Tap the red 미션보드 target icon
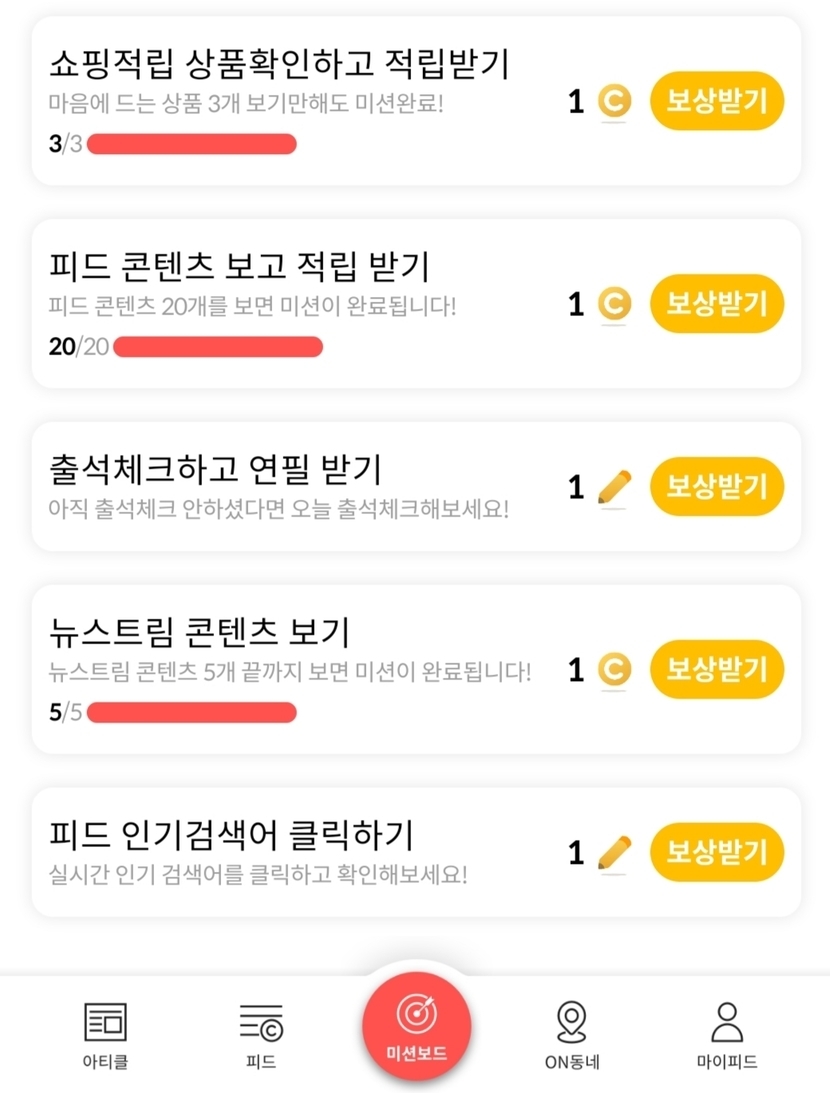The width and height of the screenshot is (830, 1093). [x=416, y=1016]
